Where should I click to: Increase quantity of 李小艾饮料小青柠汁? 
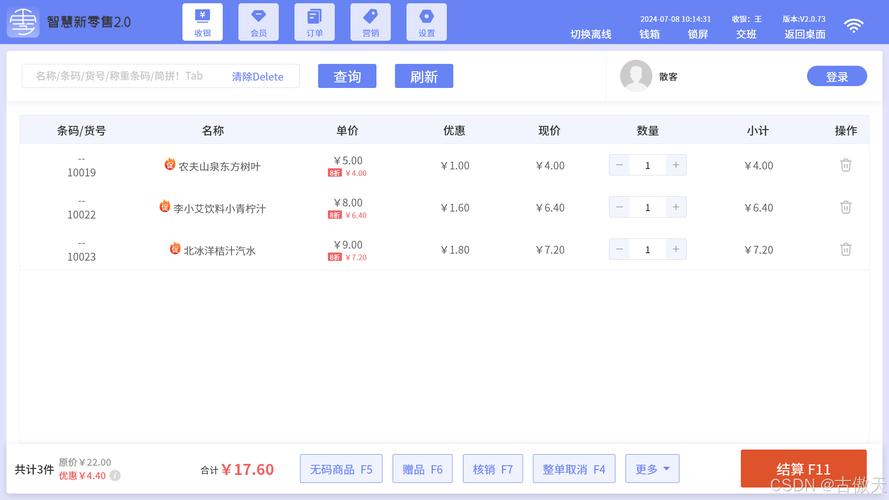click(676, 207)
